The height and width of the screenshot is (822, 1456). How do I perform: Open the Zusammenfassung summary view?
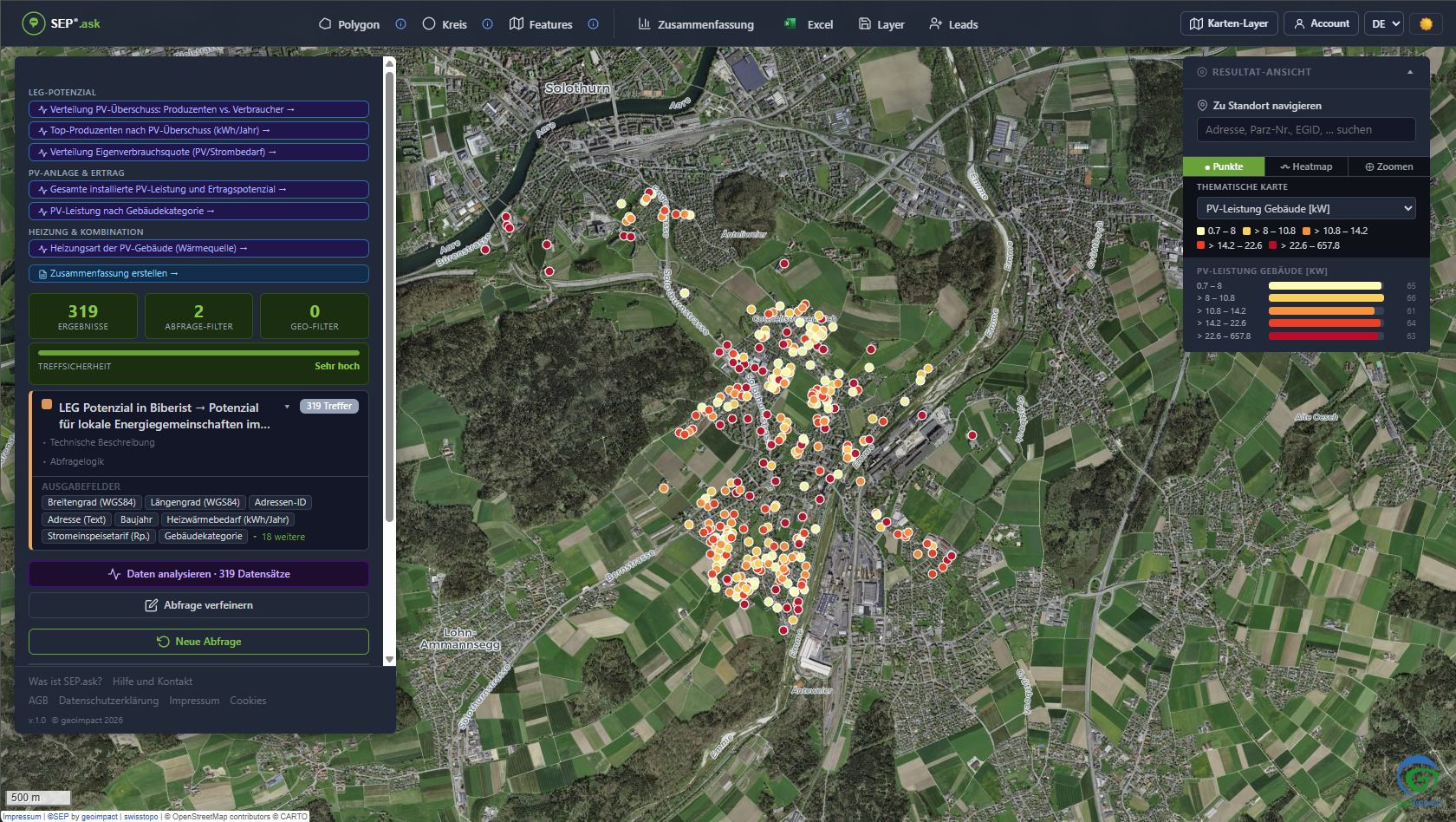click(x=696, y=24)
